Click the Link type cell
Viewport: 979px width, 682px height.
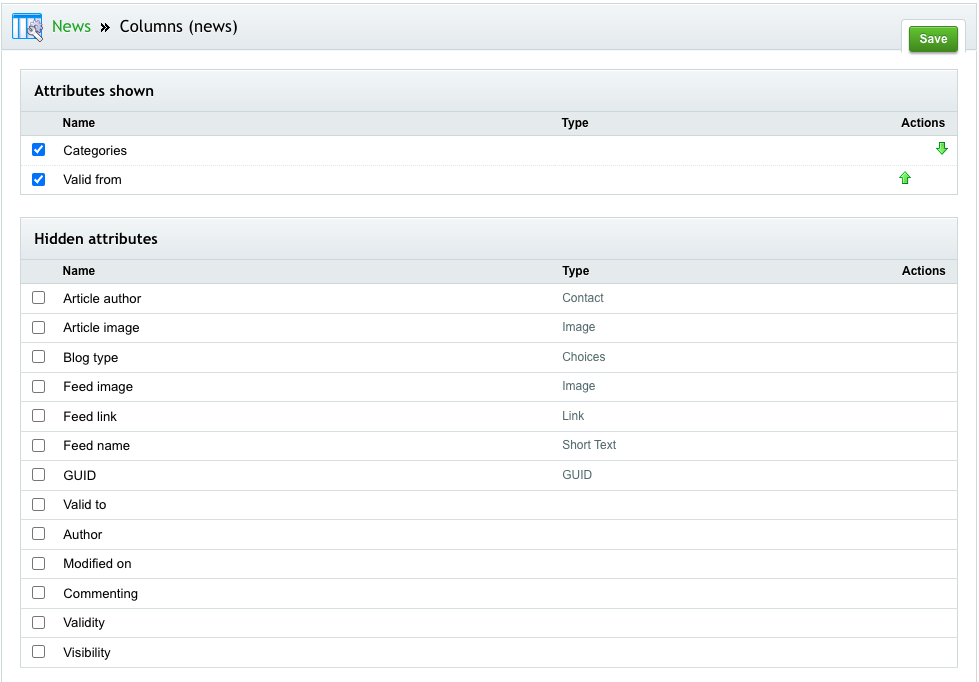pyautogui.click(x=573, y=416)
